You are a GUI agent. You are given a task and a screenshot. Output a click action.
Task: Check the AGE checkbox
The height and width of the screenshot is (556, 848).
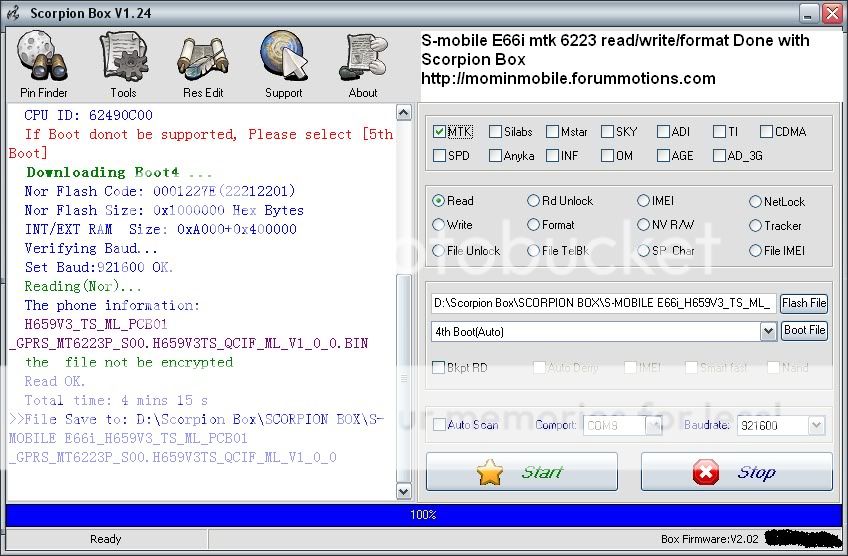[x=663, y=156]
